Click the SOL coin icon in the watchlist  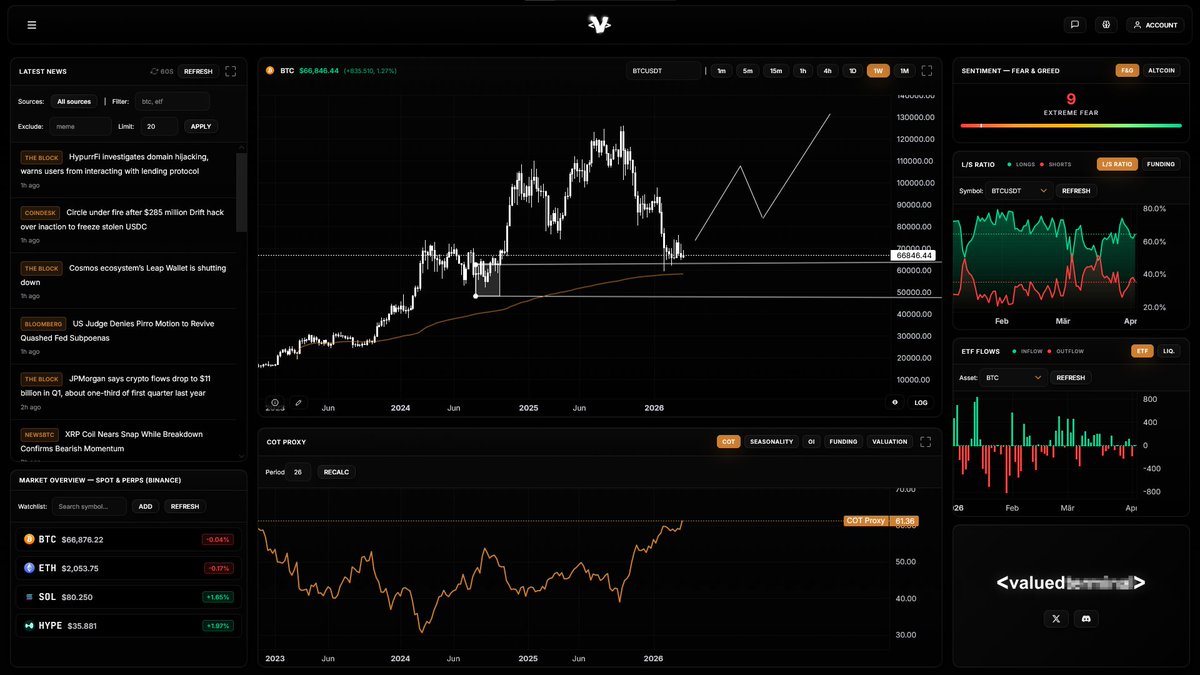pos(30,597)
